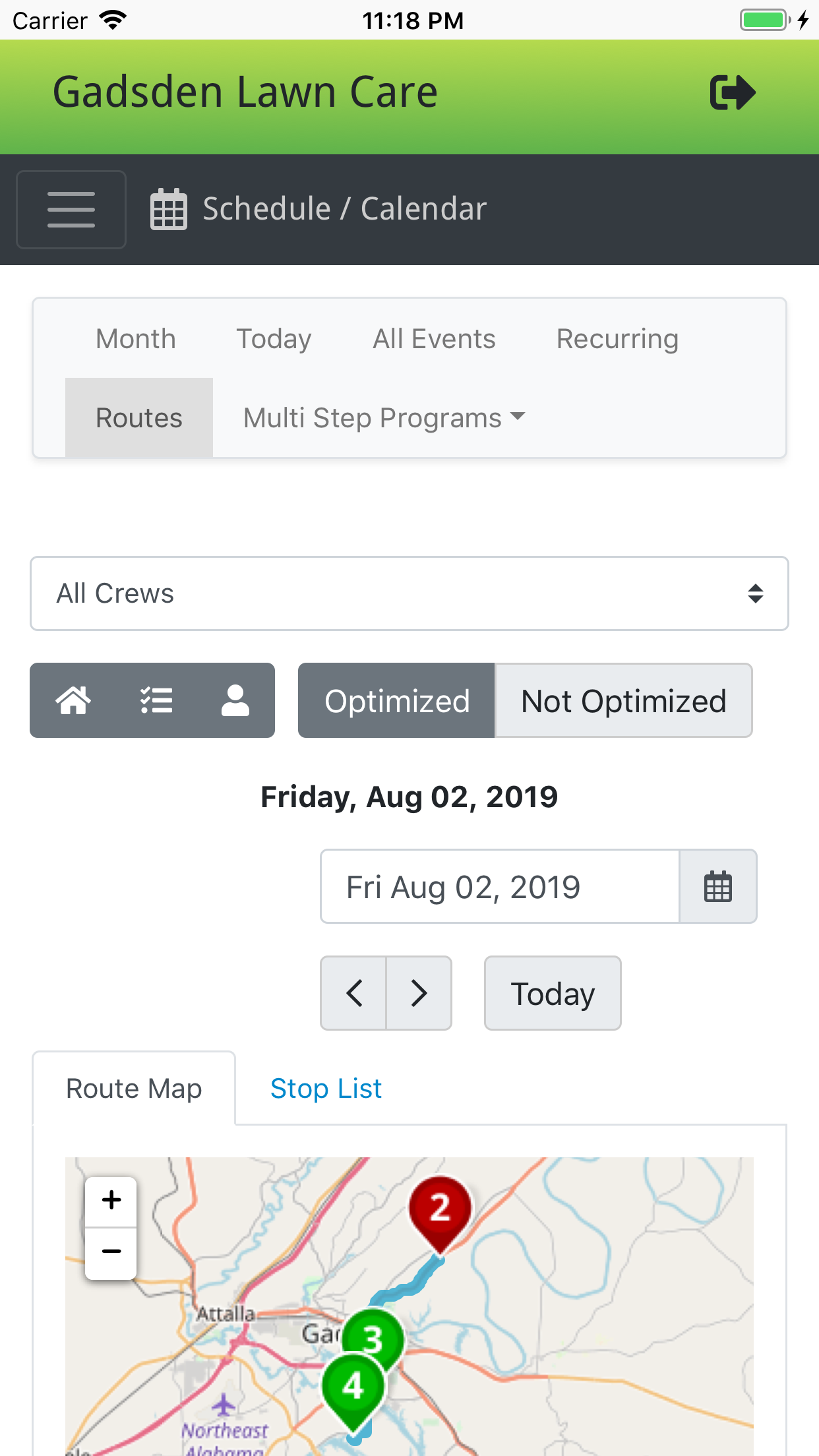
Task: Switch to Not Optimized routes
Action: (623, 700)
